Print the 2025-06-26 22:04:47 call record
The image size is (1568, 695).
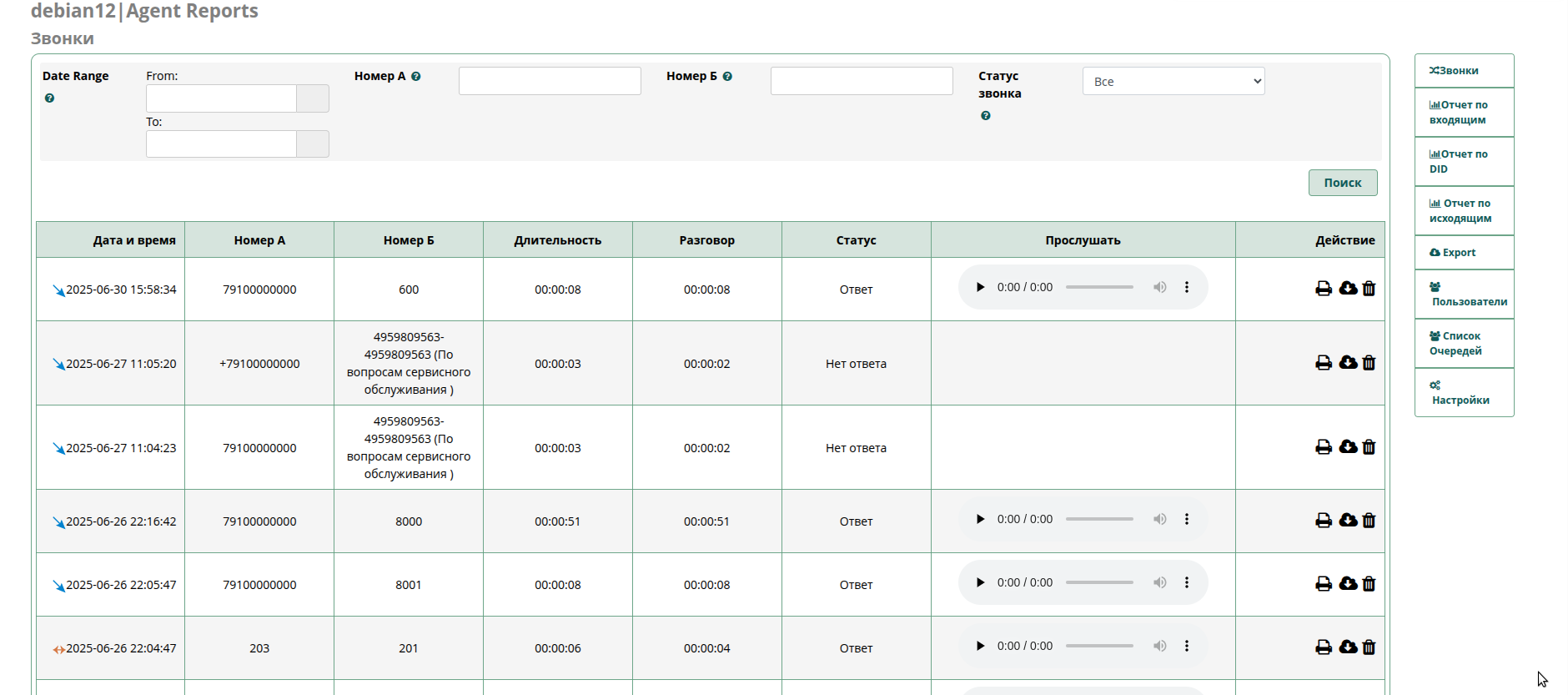click(x=1324, y=647)
